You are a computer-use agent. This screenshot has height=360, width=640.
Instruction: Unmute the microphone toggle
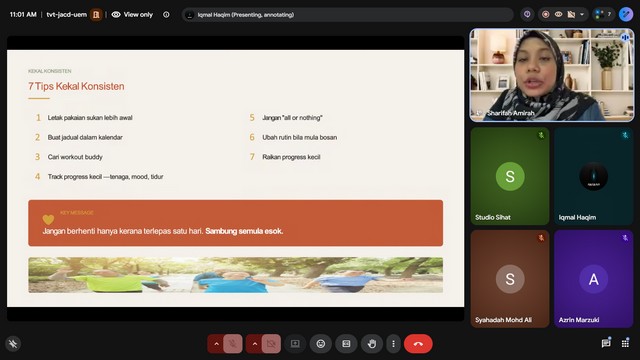click(233, 344)
